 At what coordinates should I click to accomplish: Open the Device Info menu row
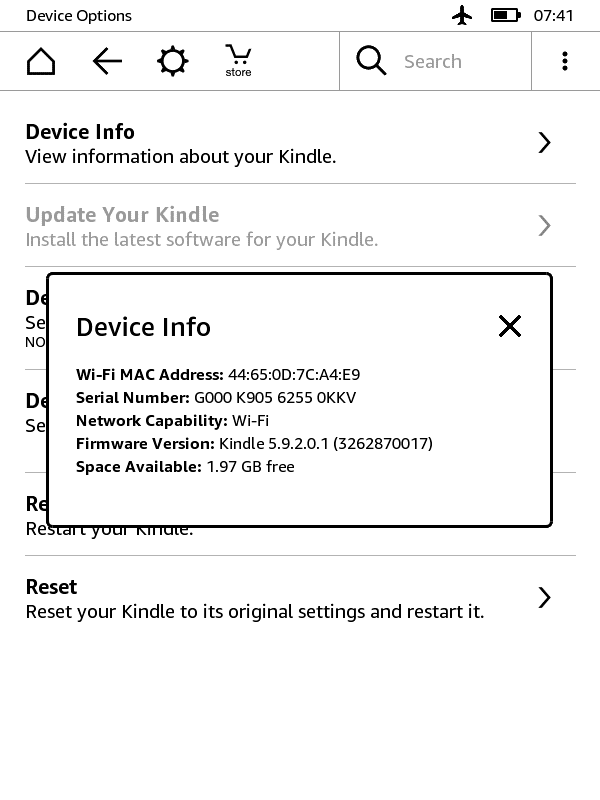coord(300,143)
